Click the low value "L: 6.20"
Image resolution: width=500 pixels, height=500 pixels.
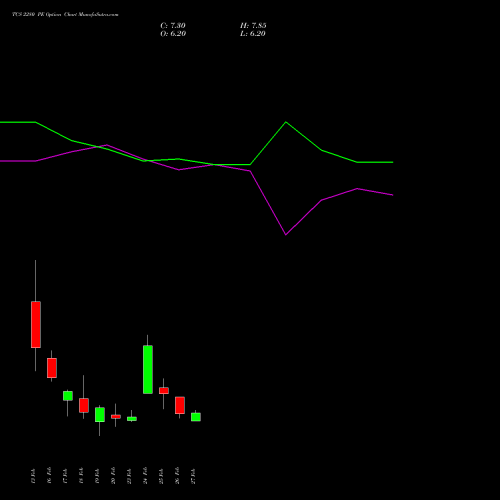click(253, 34)
